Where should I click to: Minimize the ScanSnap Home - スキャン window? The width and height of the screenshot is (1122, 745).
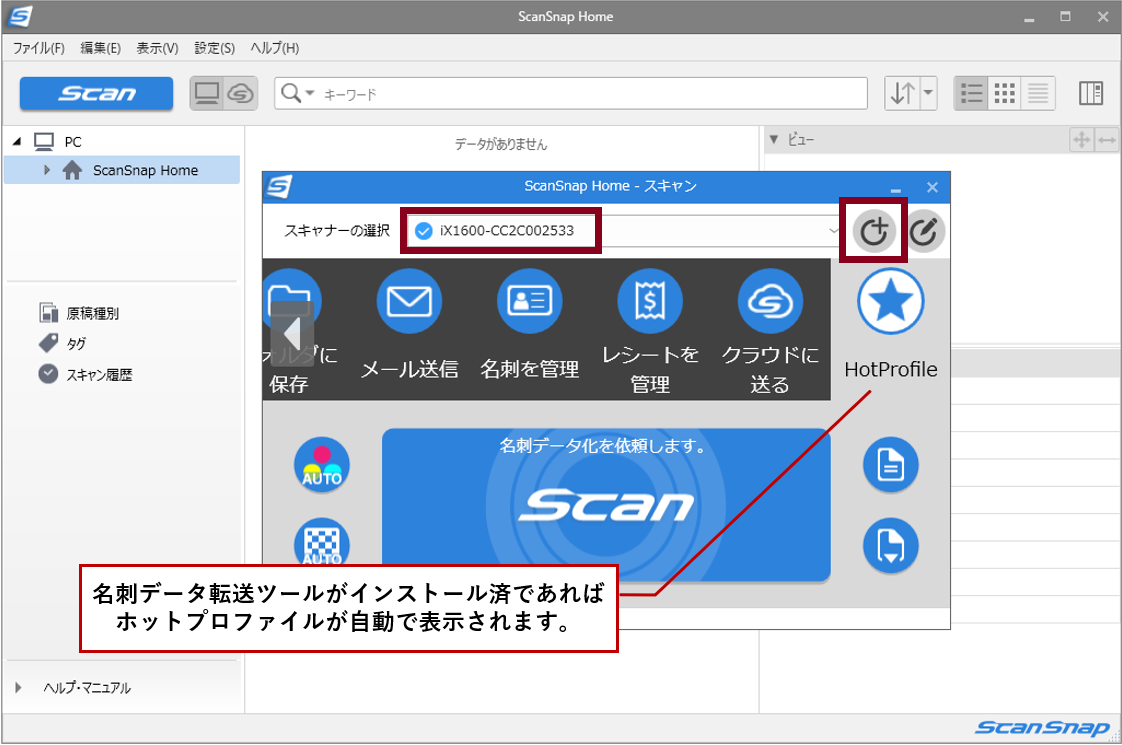(895, 188)
